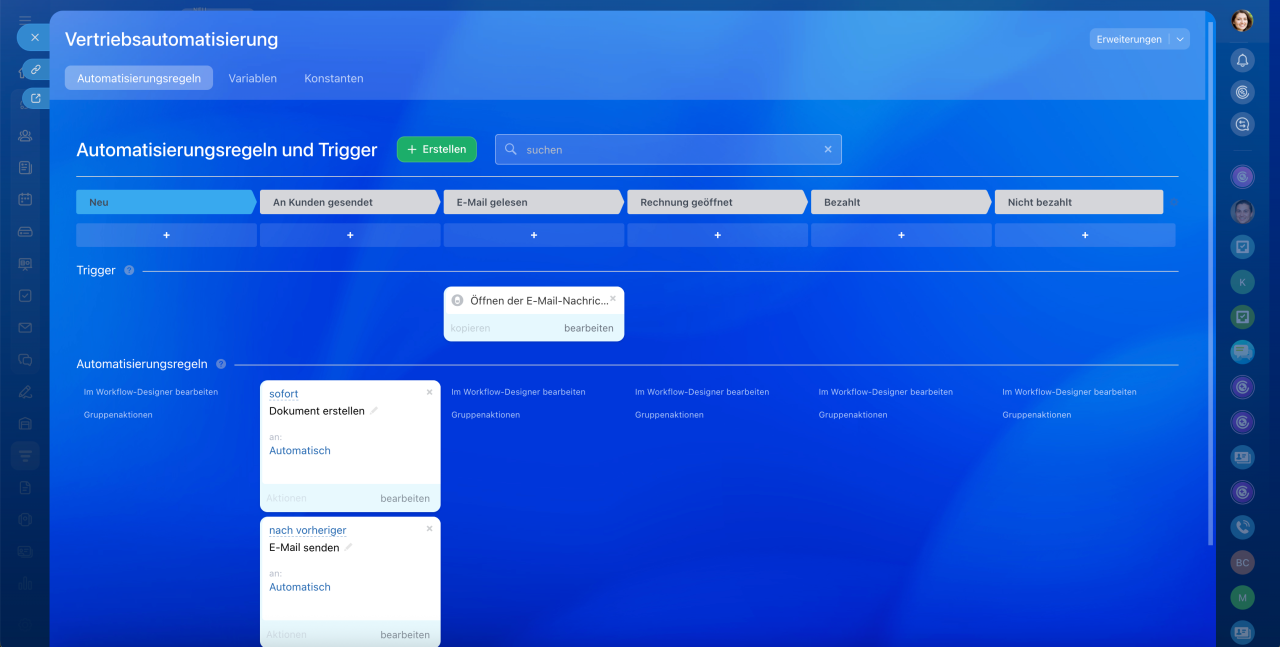
Task: Switch to Konstanten tab
Action: click(334, 78)
